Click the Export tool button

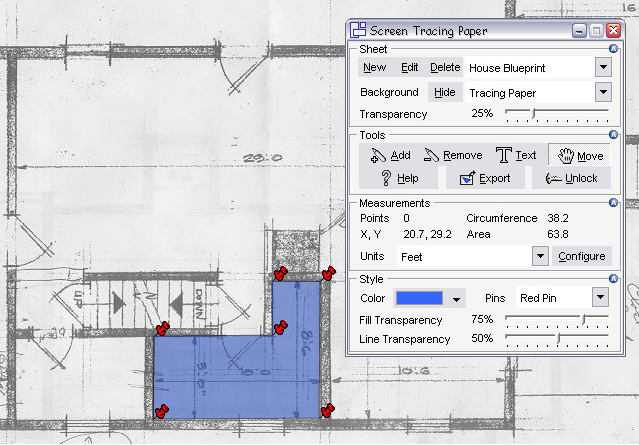pyautogui.click(x=484, y=178)
